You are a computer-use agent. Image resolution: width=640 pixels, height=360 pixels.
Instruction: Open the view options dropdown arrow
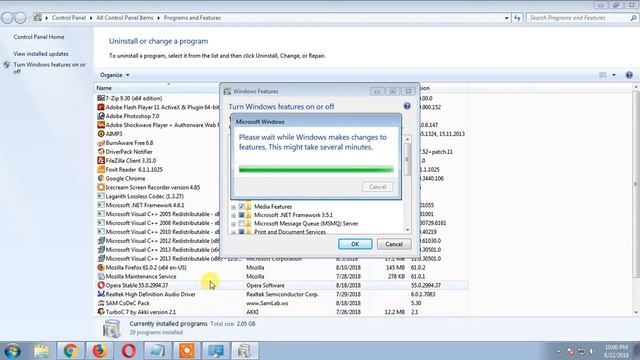614,75
